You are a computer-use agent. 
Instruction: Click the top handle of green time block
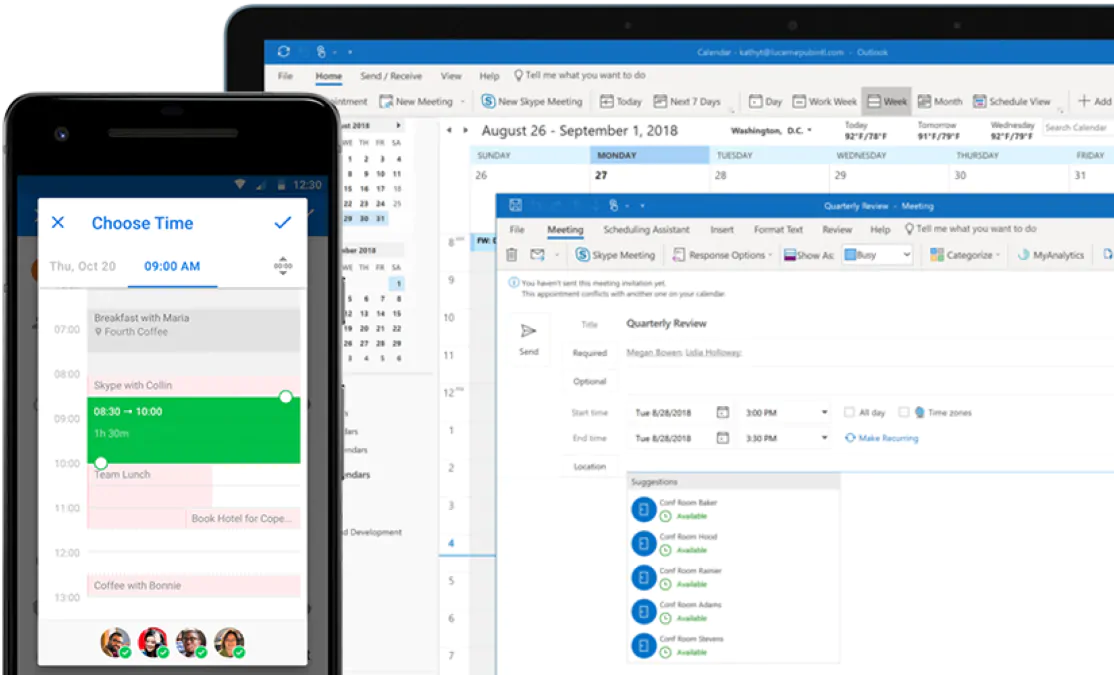pyautogui.click(x=286, y=397)
